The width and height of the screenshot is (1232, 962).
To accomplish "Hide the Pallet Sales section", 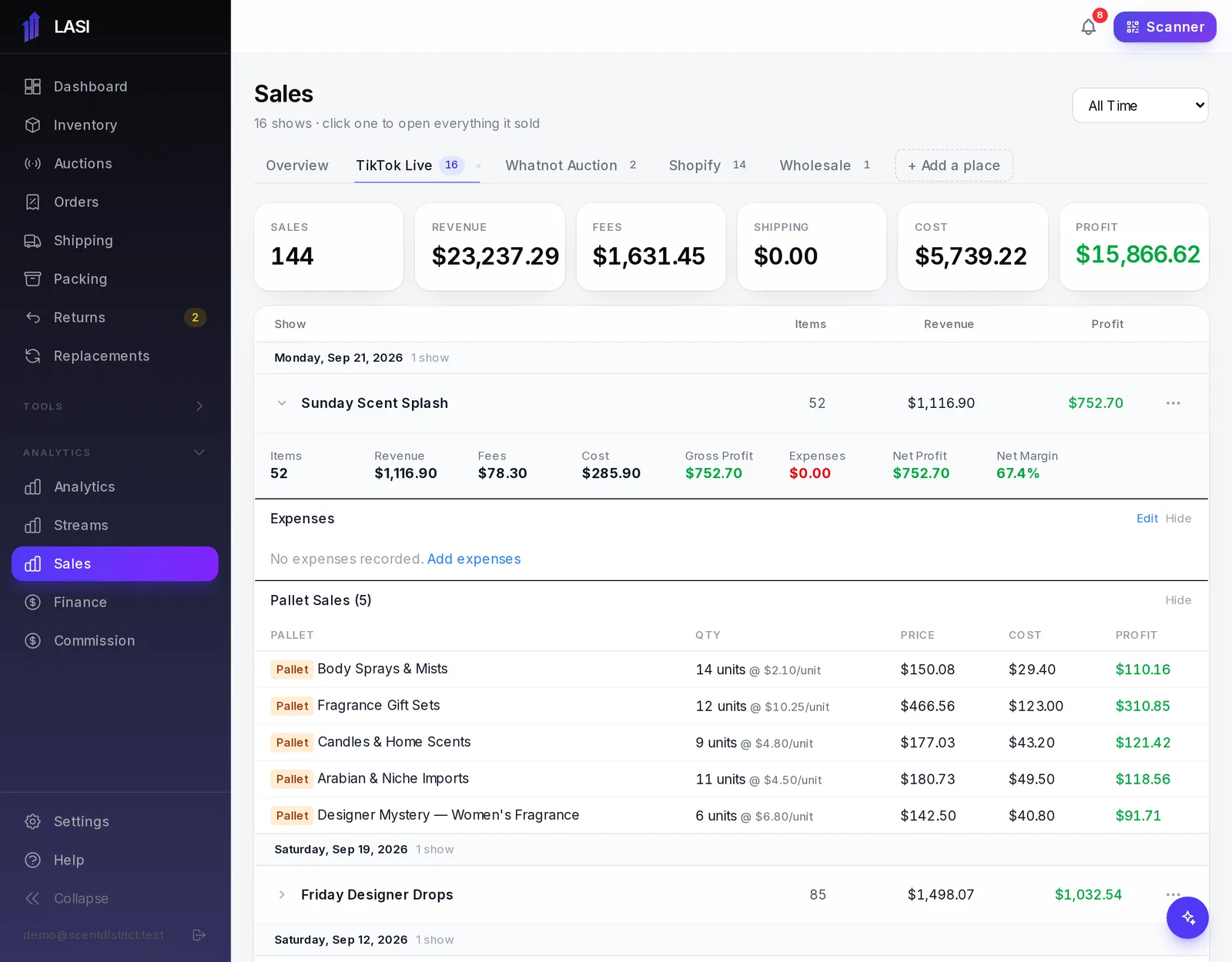I will pos(1178,600).
